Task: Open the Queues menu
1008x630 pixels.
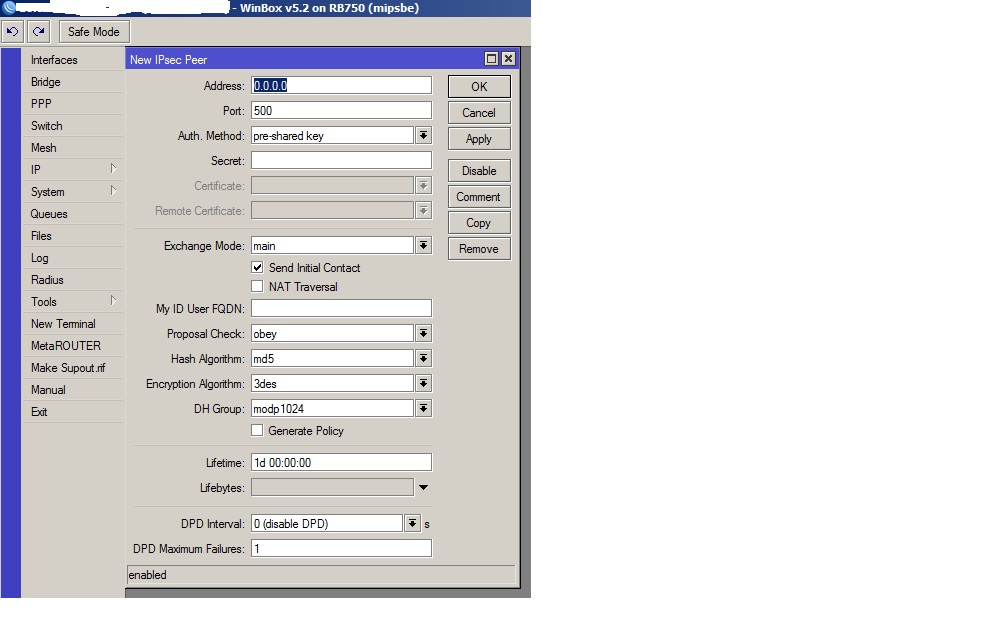Action: coord(72,213)
